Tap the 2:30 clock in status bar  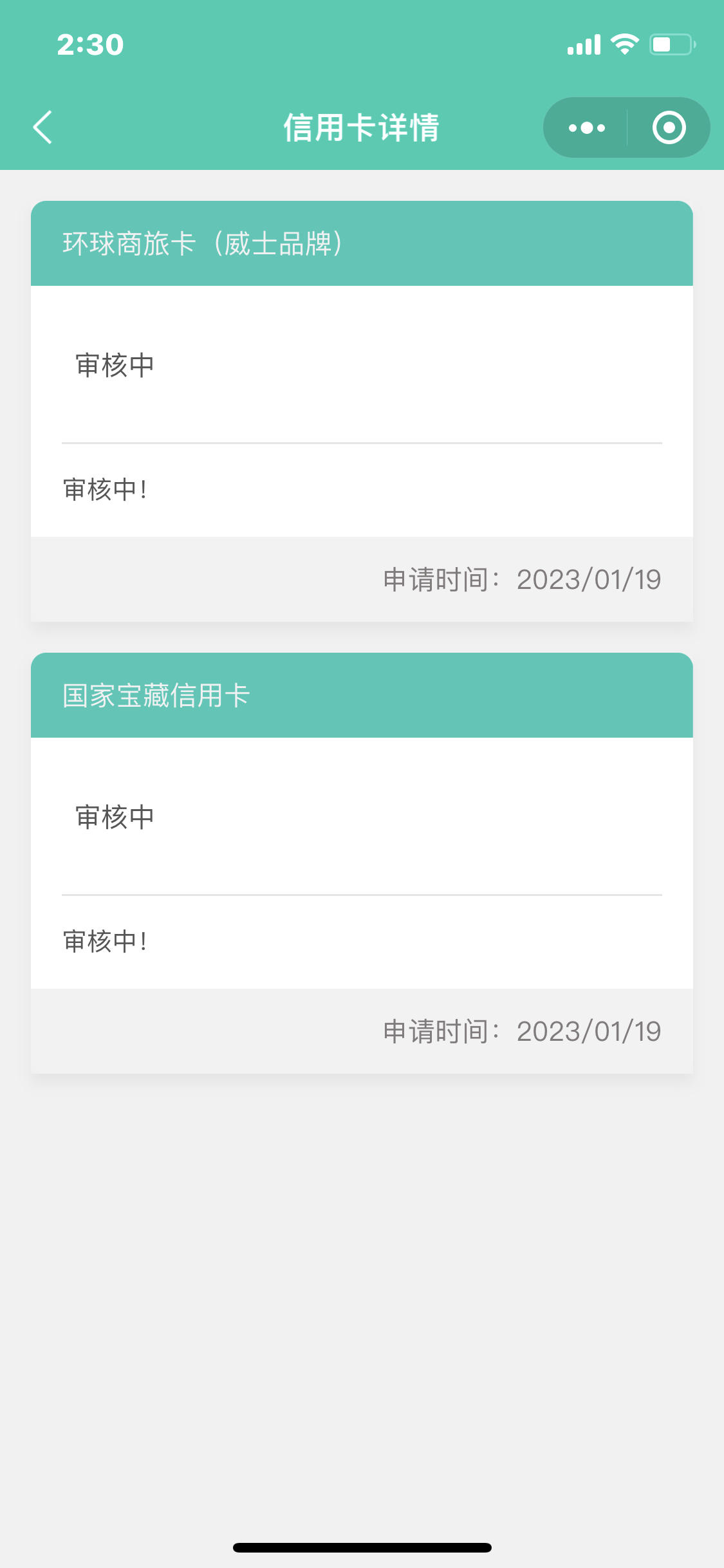point(90,44)
